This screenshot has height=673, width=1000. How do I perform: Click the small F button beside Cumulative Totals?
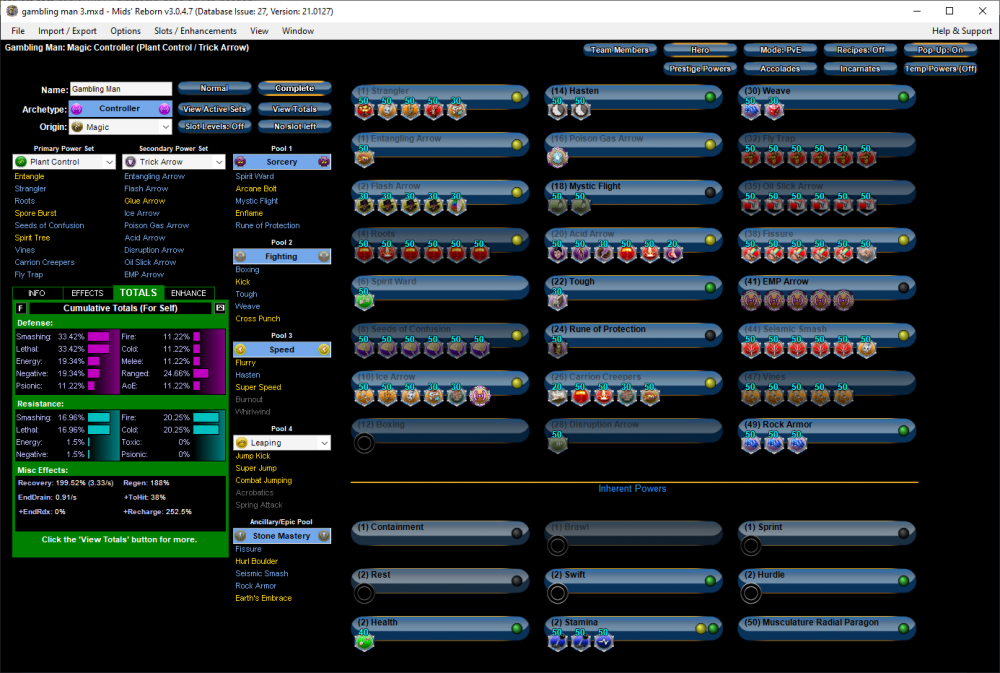pos(21,308)
